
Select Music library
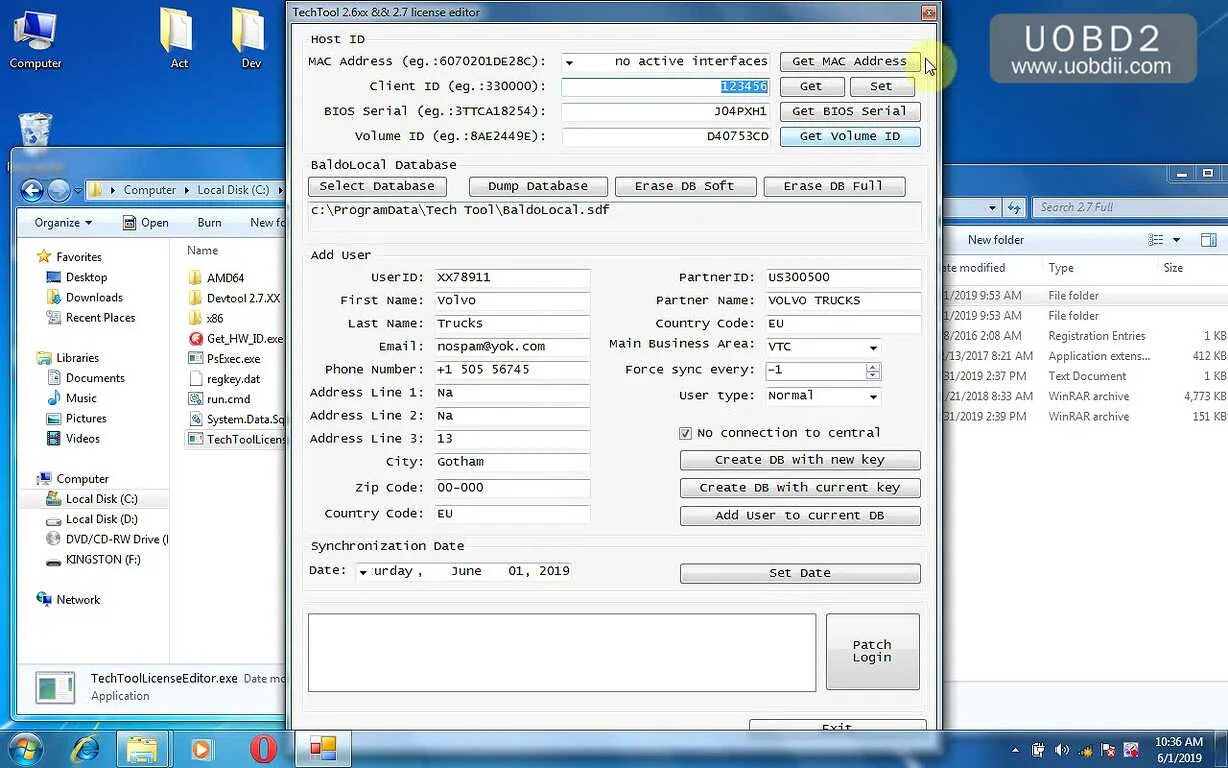73,398
